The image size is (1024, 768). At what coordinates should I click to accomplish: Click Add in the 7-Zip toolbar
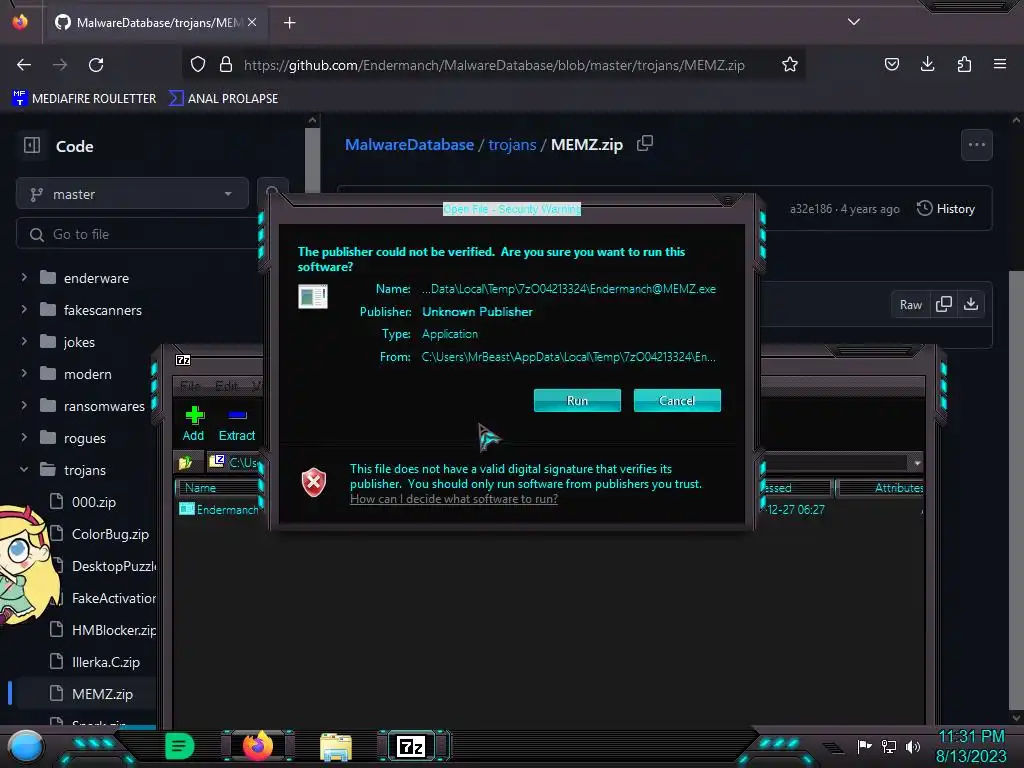[x=193, y=424]
